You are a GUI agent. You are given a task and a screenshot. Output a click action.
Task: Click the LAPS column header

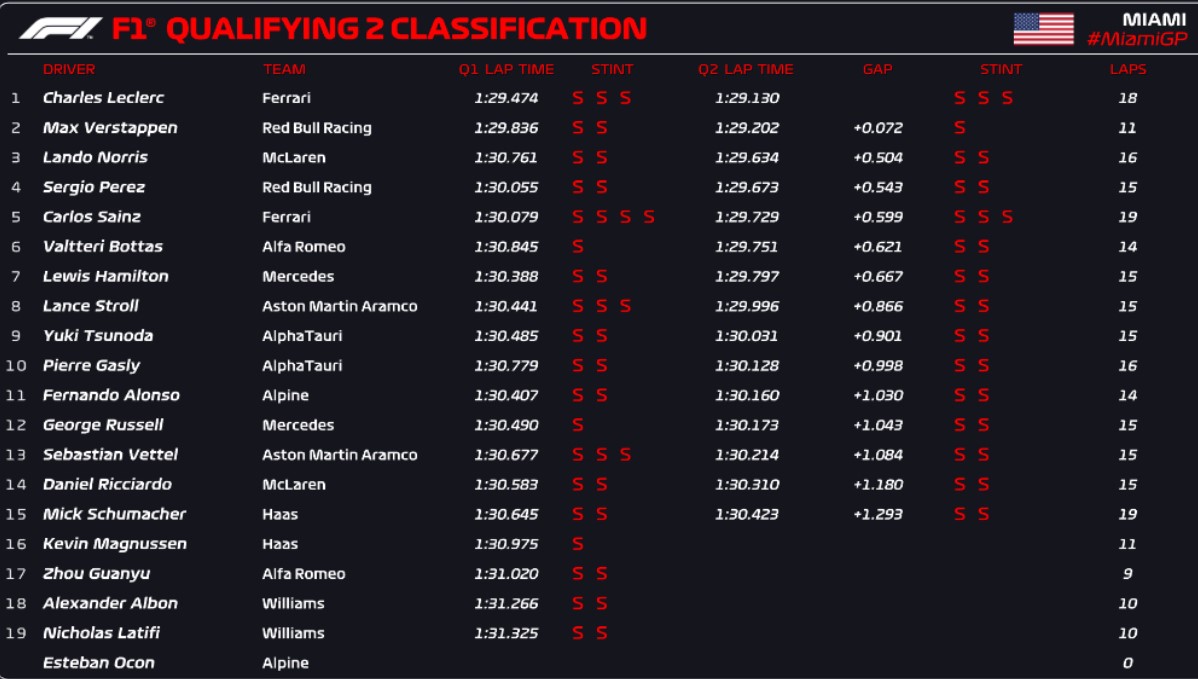tap(1128, 70)
